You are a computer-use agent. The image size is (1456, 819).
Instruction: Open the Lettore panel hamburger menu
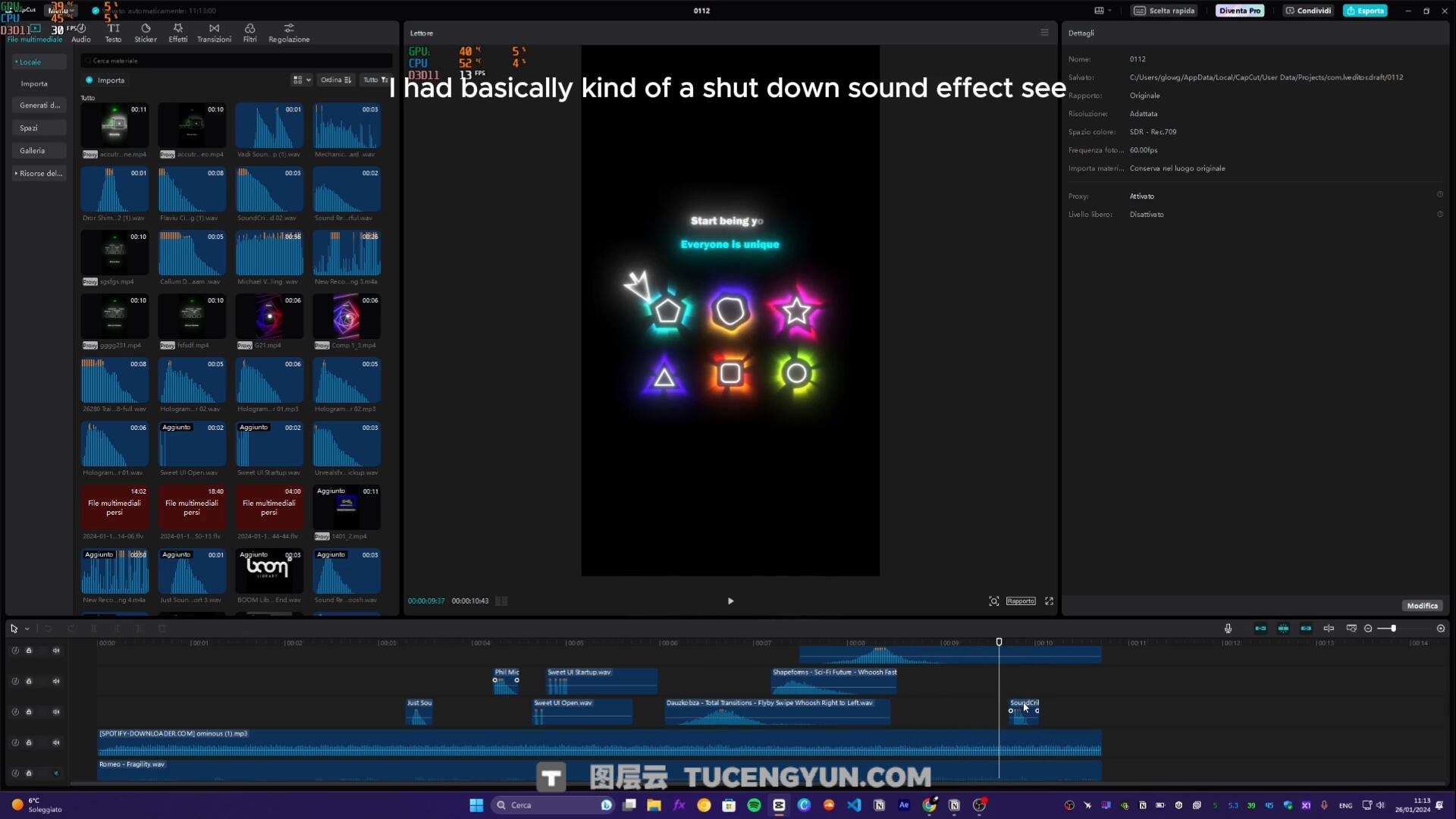pyautogui.click(x=1044, y=33)
